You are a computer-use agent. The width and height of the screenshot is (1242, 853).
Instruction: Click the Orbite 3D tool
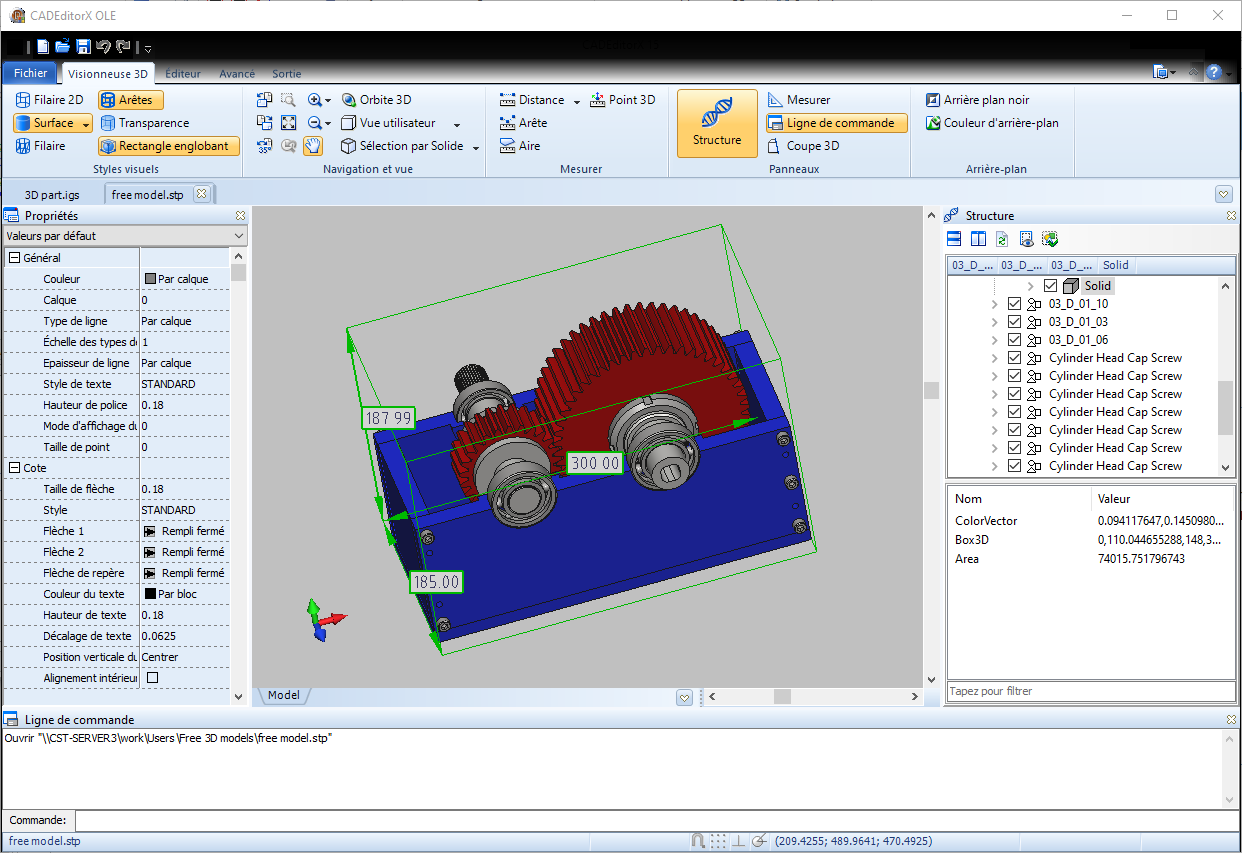(376, 100)
